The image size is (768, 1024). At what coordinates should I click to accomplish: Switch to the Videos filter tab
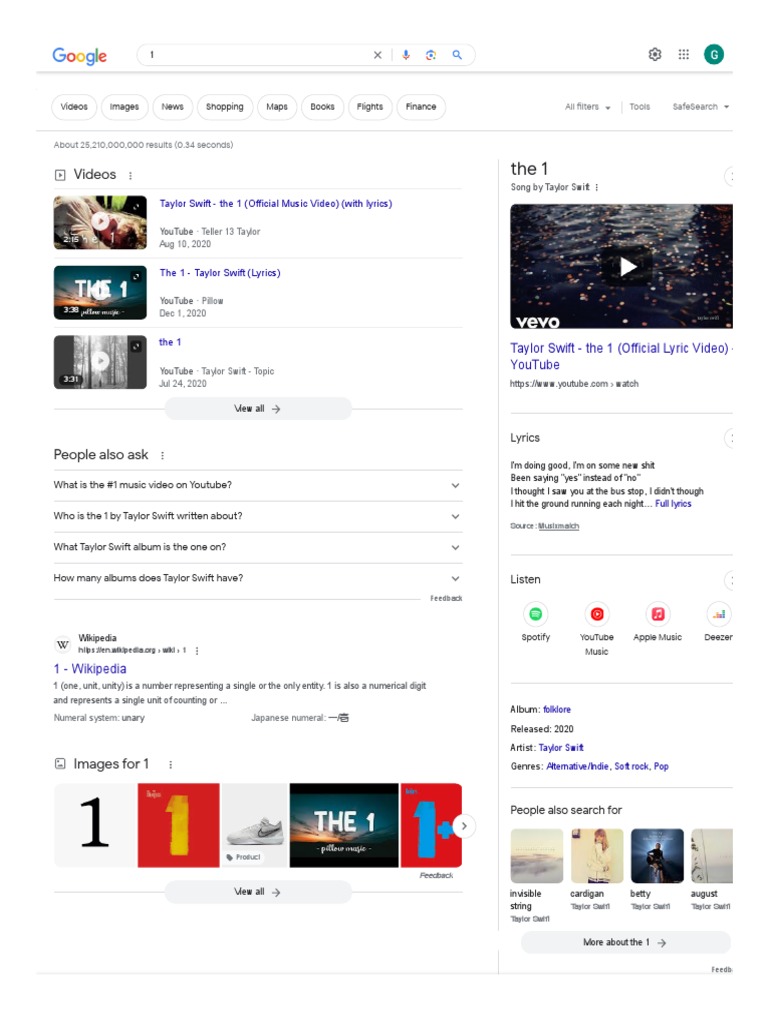click(74, 106)
